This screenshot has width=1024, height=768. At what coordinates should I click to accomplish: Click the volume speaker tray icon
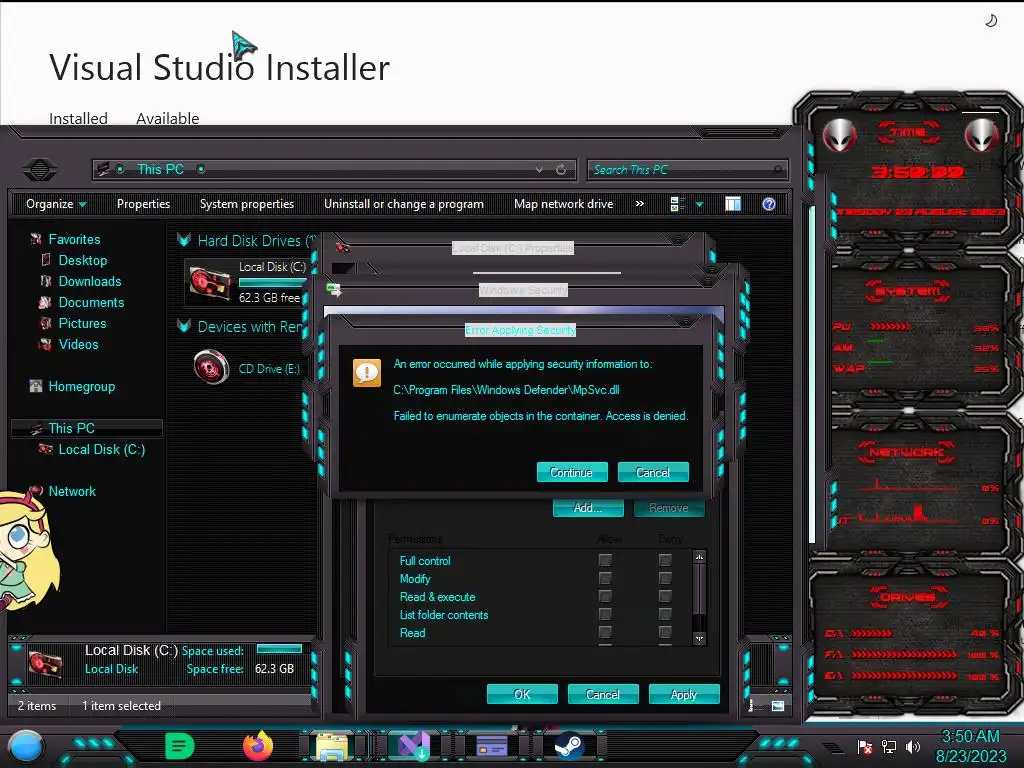click(x=913, y=747)
